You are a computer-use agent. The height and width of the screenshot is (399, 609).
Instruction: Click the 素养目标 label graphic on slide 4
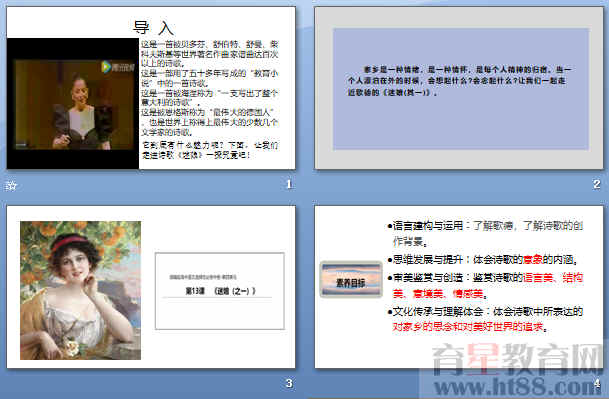351,279
